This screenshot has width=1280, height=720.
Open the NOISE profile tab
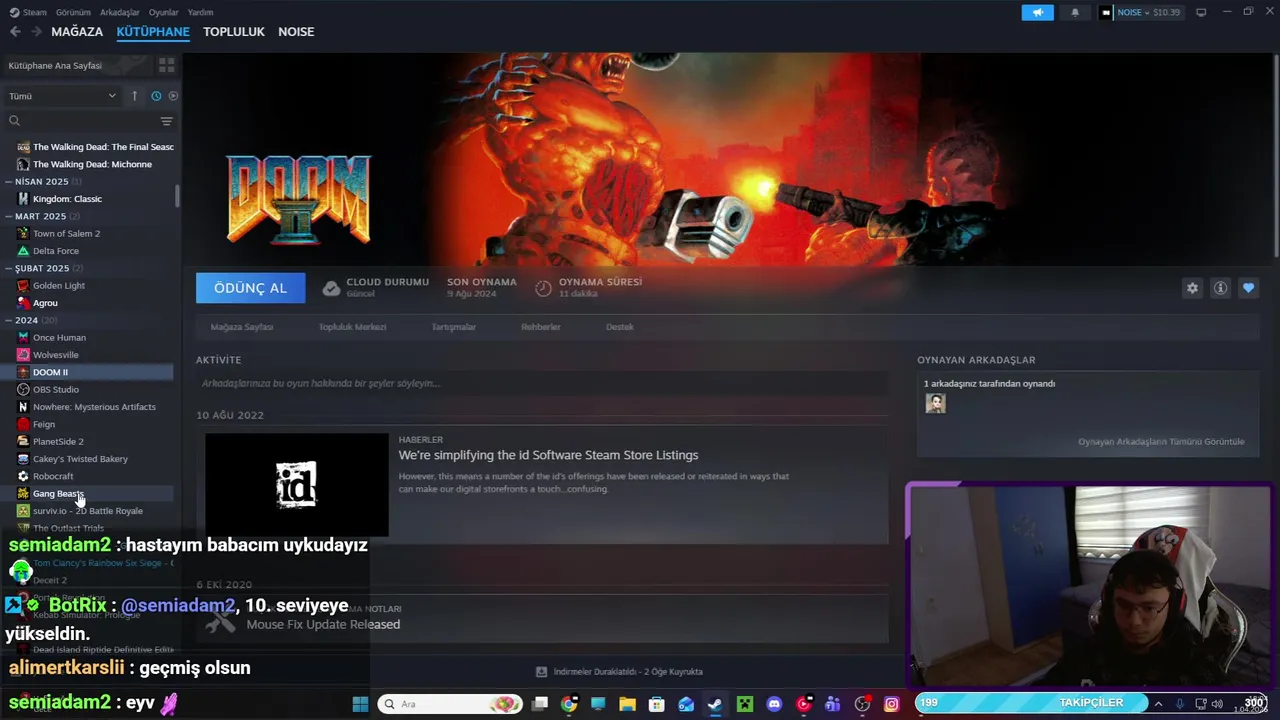(296, 32)
